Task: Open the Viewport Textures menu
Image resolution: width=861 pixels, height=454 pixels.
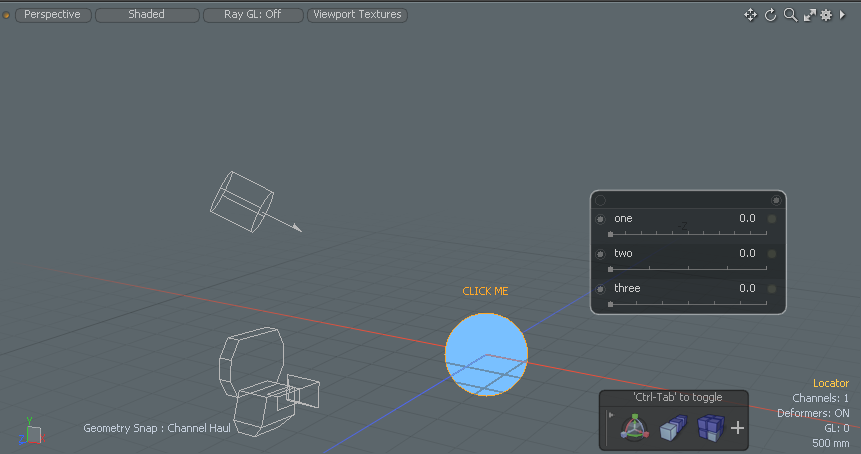Action: pyautogui.click(x=357, y=15)
